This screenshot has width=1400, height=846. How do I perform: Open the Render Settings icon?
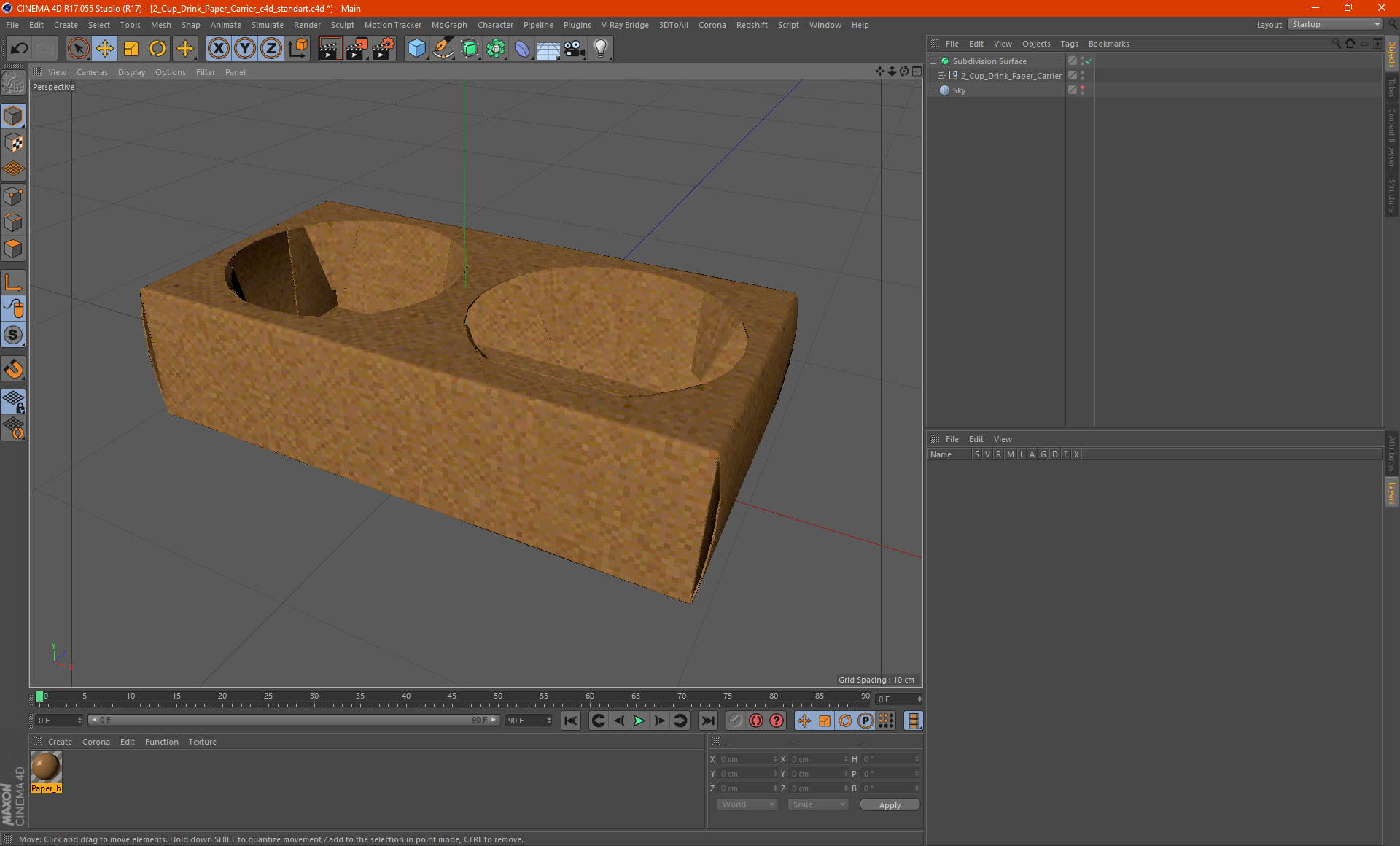pos(383,49)
